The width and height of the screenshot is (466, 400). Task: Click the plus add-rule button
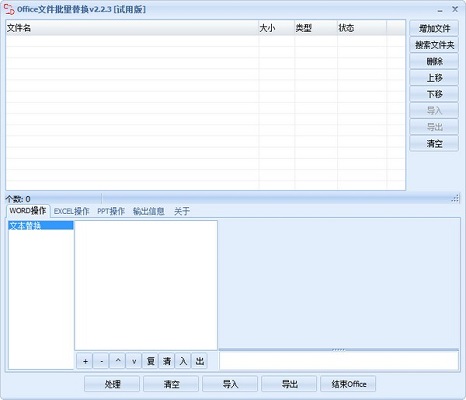(x=85, y=361)
